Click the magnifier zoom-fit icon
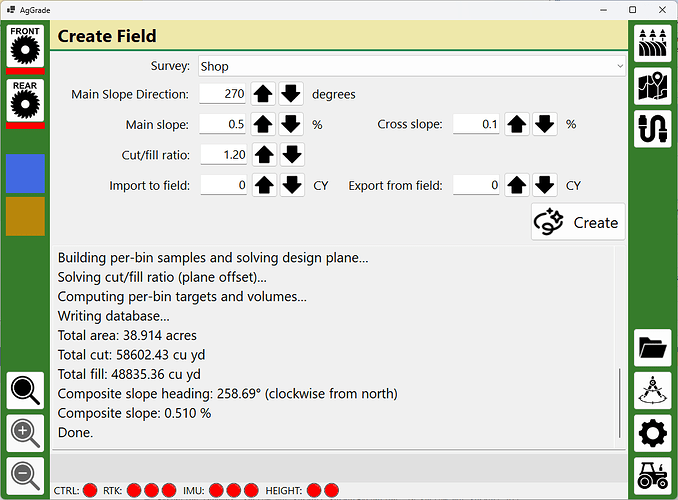The width and height of the screenshot is (678, 500). 25,390
